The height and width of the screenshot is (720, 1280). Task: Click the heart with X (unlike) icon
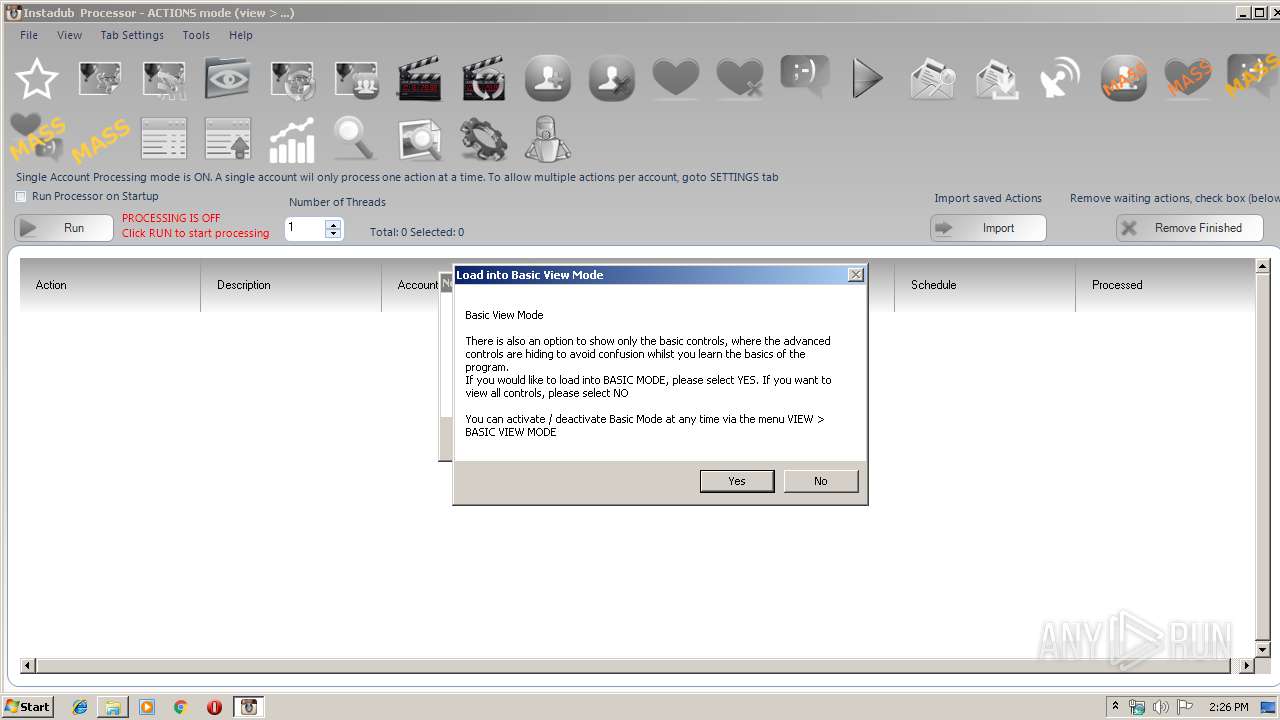[x=740, y=78]
